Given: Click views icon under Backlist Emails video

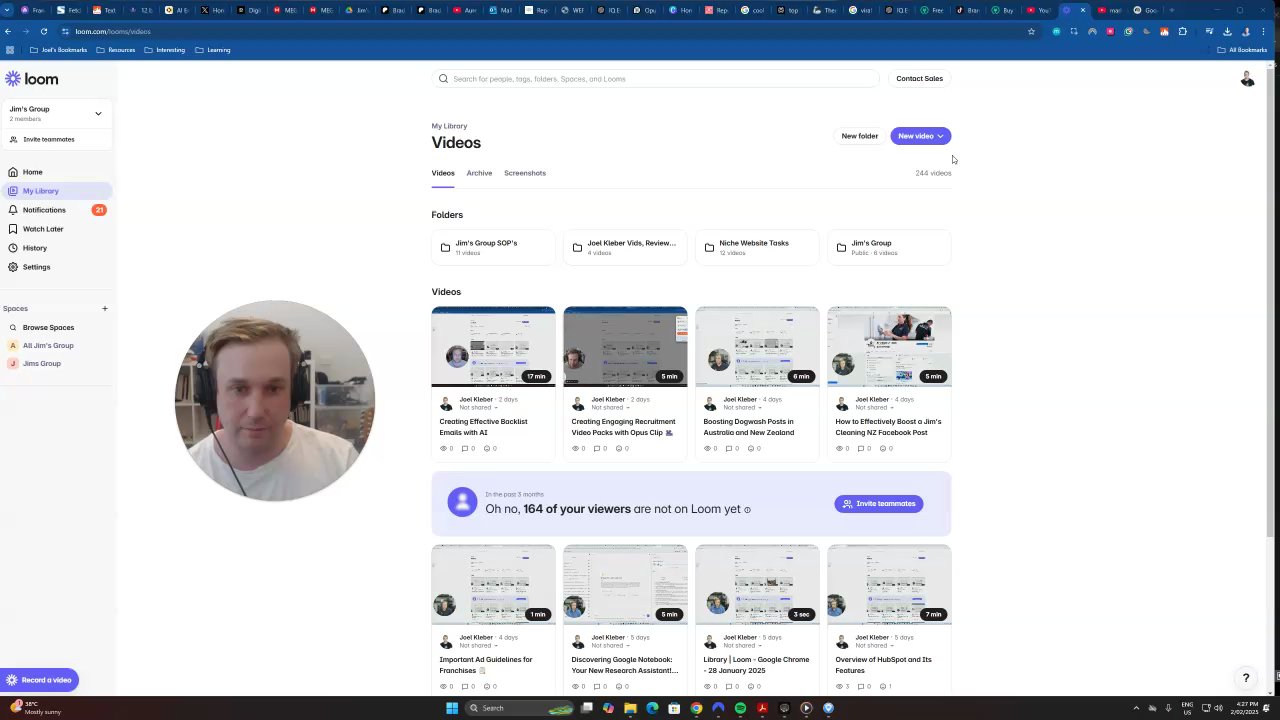Looking at the screenshot, I should pyautogui.click(x=444, y=448).
